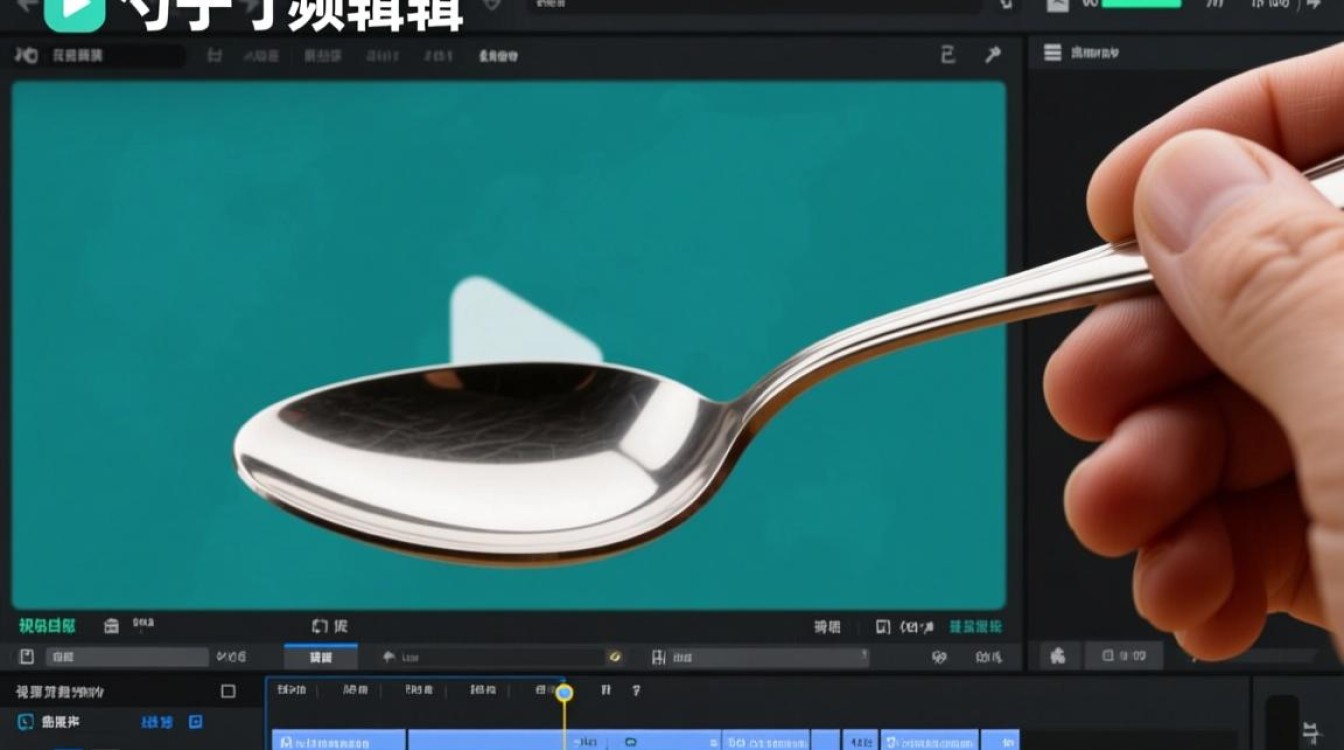Click the teal rounded icon at the track's left
Viewport: 1344px width, 750px height.
pos(26,722)
